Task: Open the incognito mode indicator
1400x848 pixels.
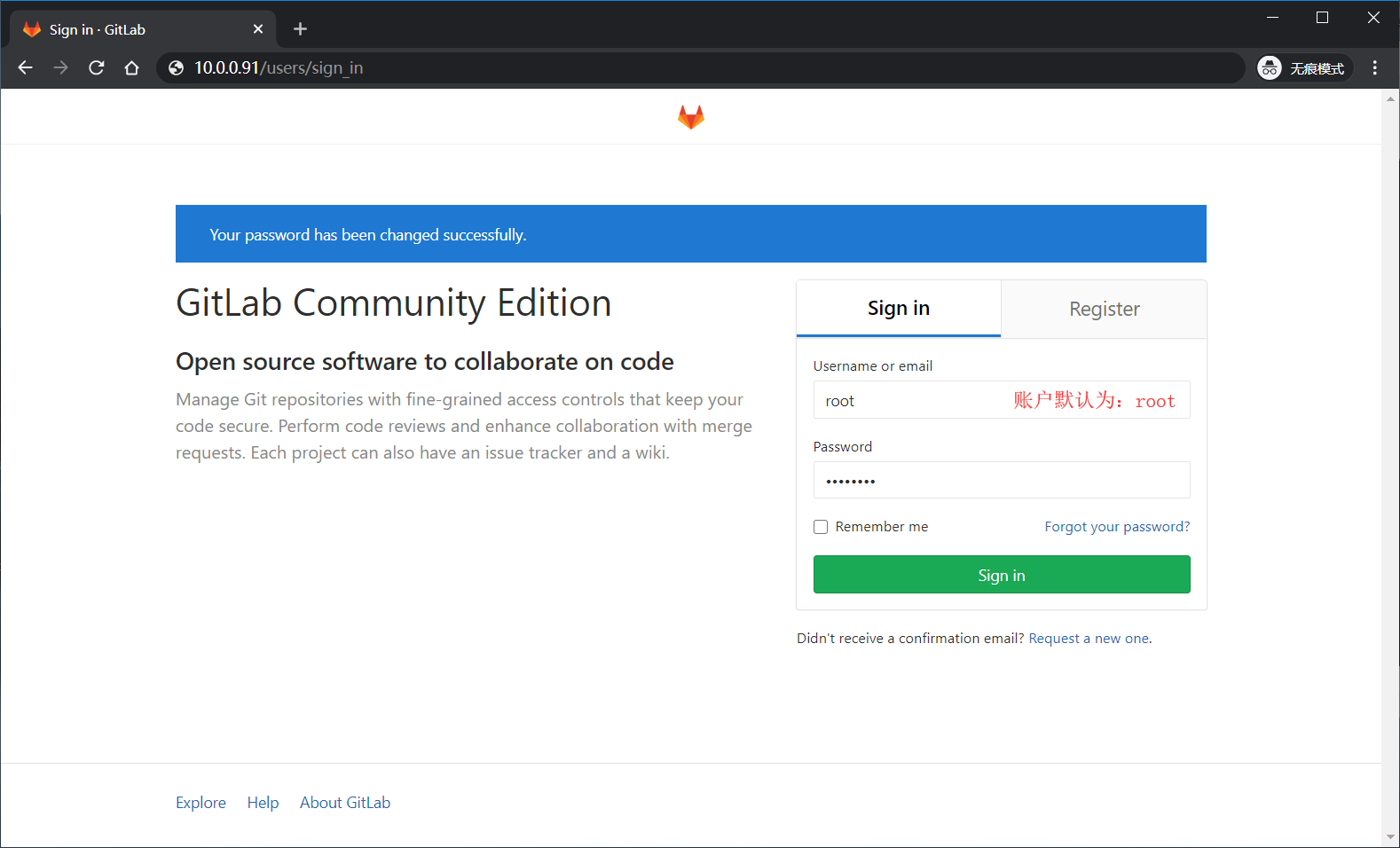Action: coord(1304,68)
